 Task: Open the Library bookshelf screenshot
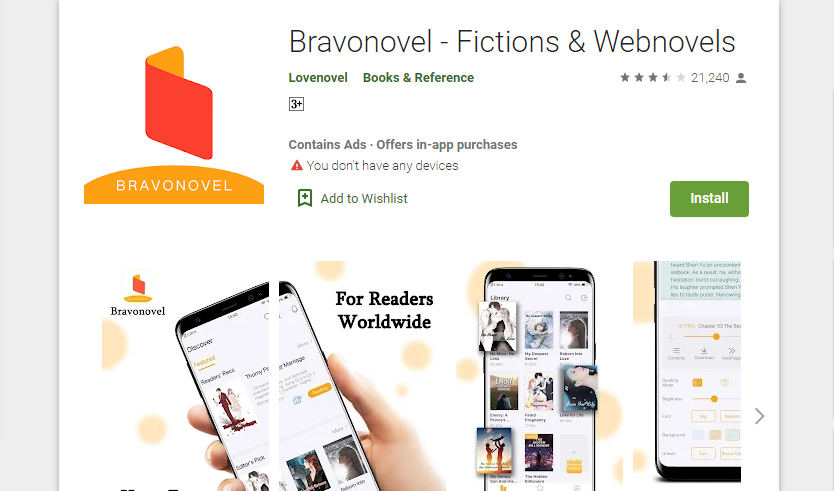click(539, 376)
